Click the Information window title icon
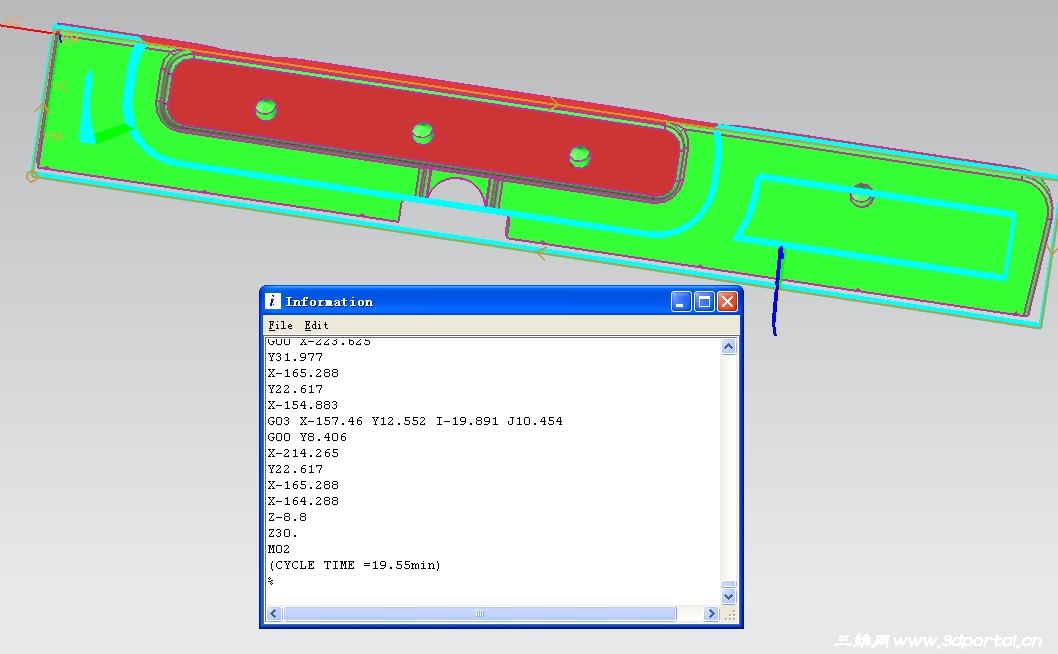Screen dimensions: 1058x654 tap(273, 301)
